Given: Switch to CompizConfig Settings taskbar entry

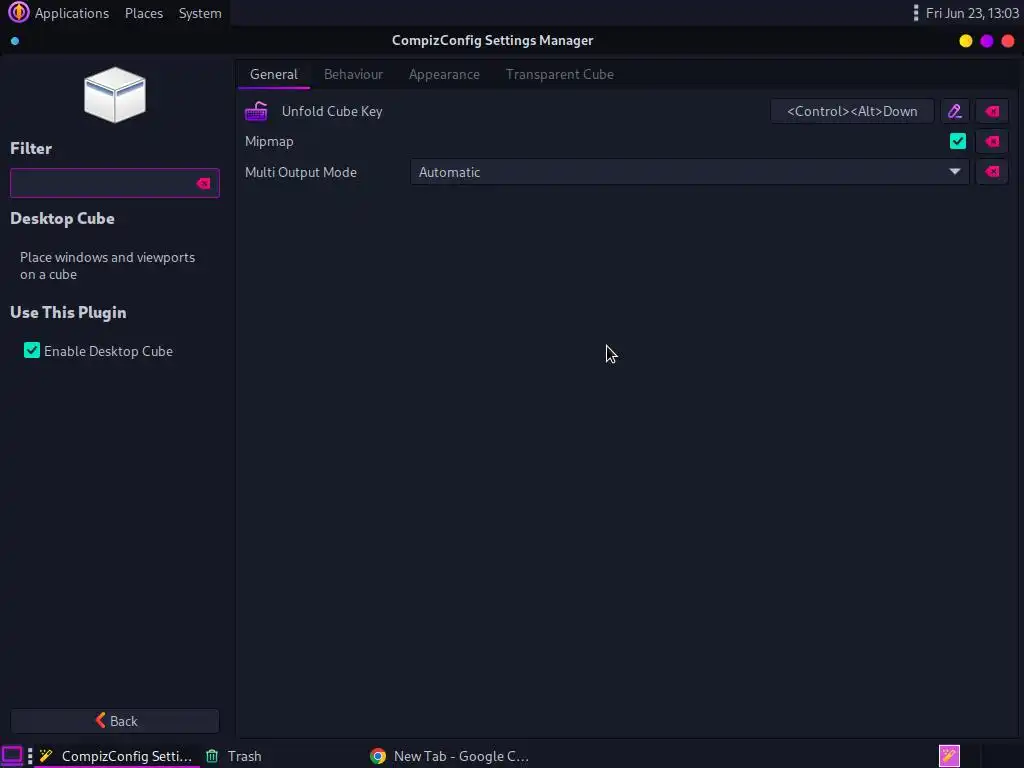Looking at the screenshot, I should pos(116,756).
